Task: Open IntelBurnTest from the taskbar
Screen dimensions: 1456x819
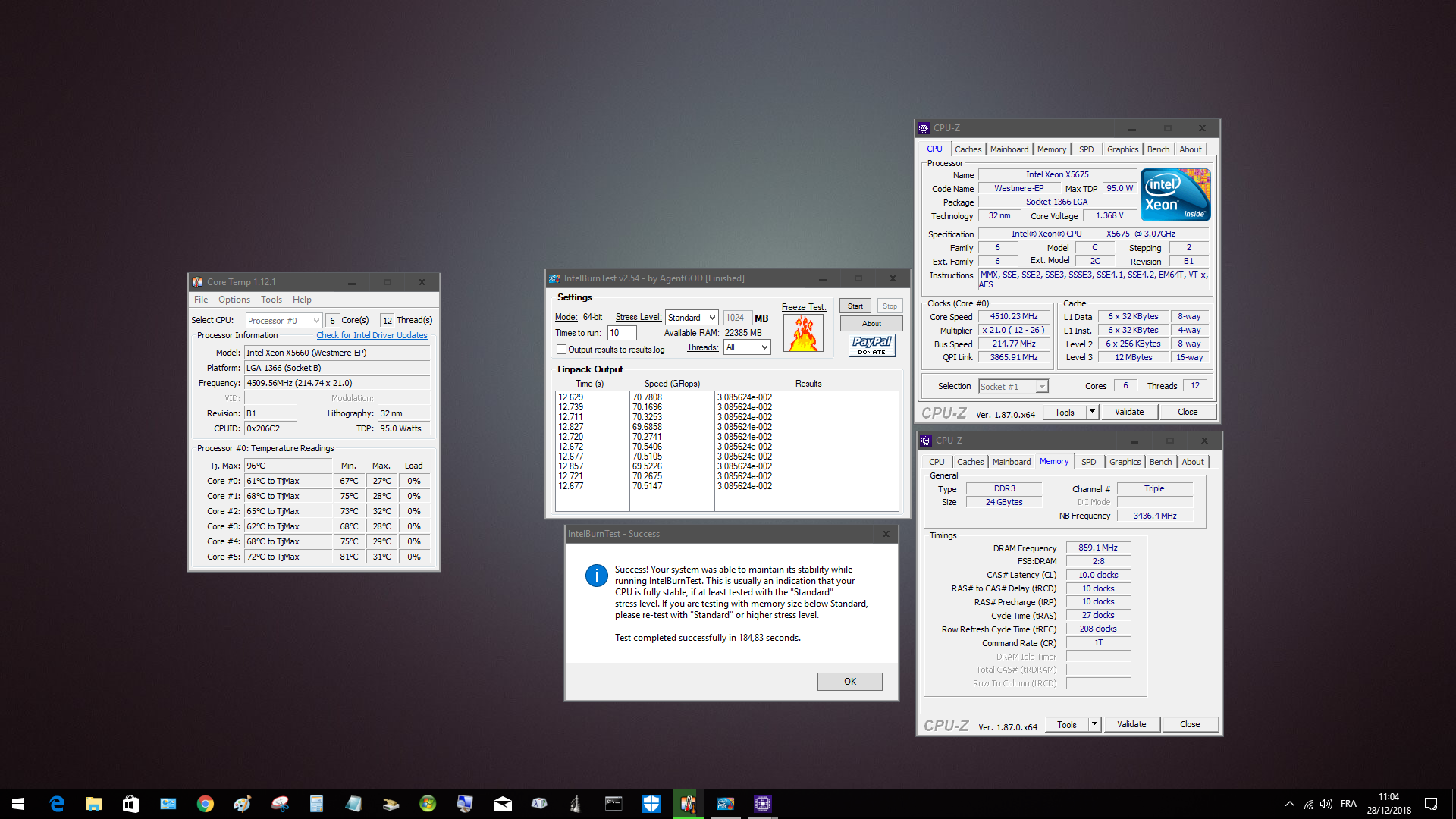Action: coord(725,804)
